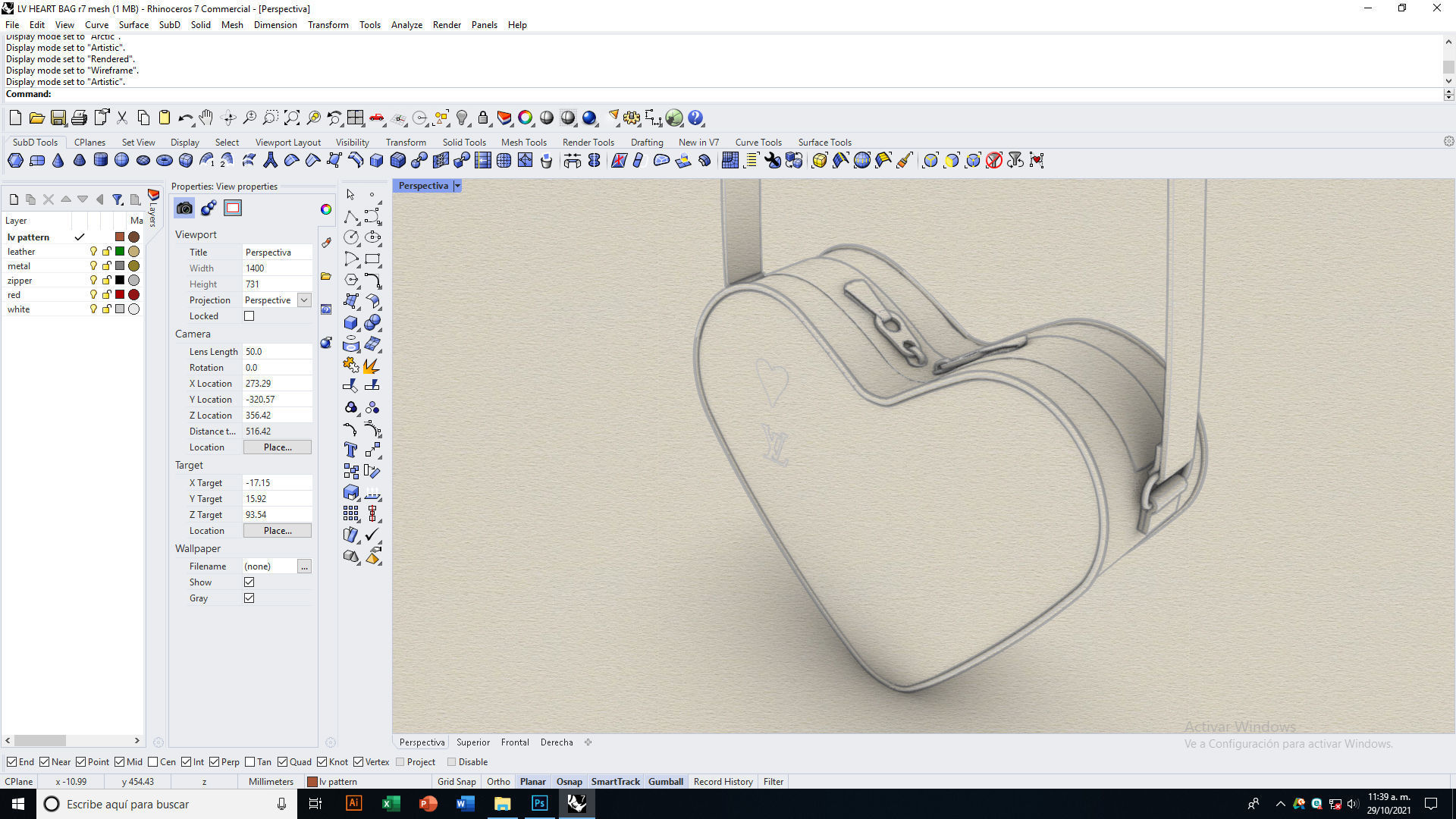Viewport: 1456px width, 819px height.
Task: Toggle the wallpaper Gray checkbox
Action: click(x=249, y=598)
